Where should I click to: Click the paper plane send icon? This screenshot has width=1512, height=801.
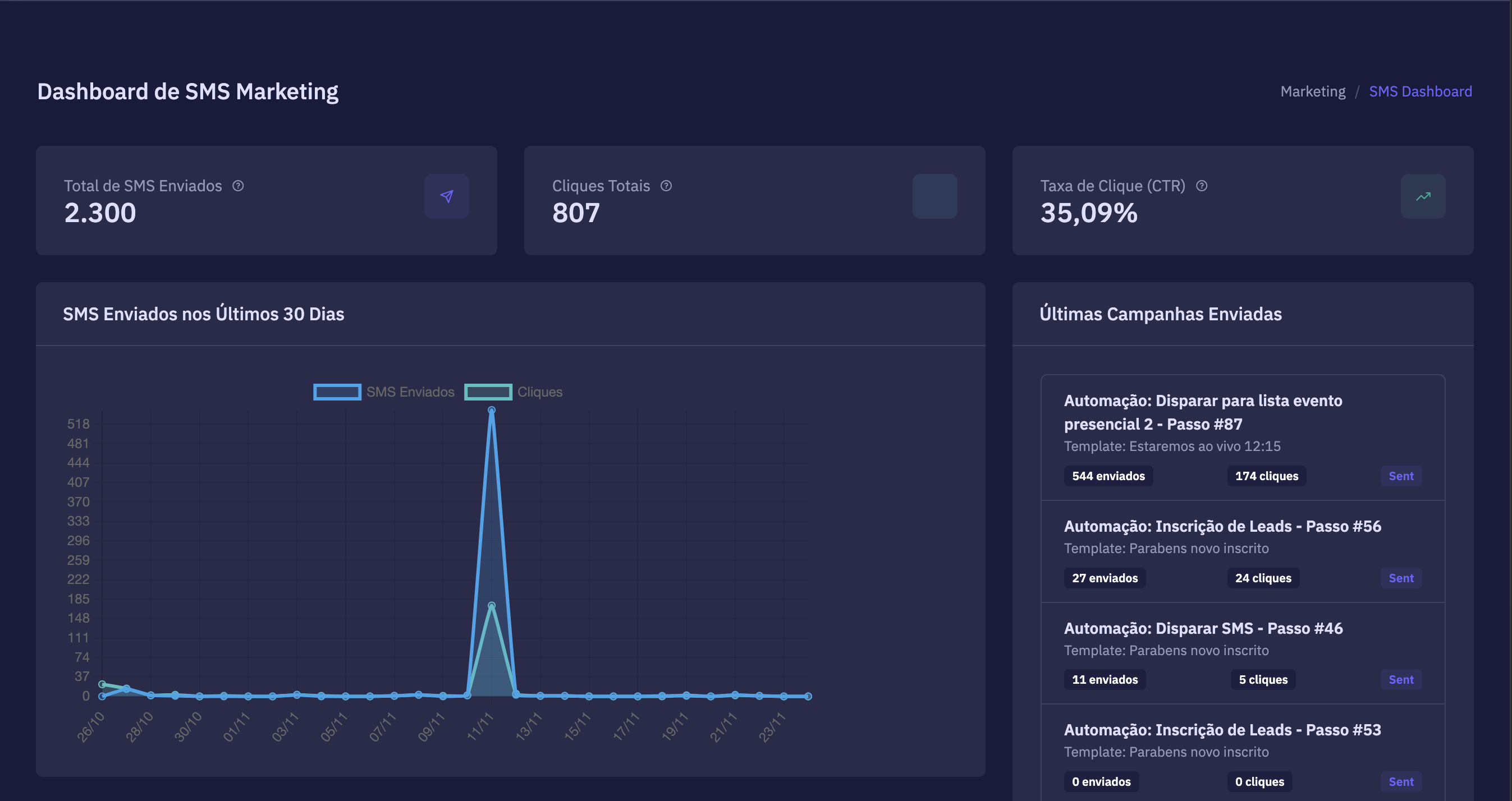[x=446, y=196]
